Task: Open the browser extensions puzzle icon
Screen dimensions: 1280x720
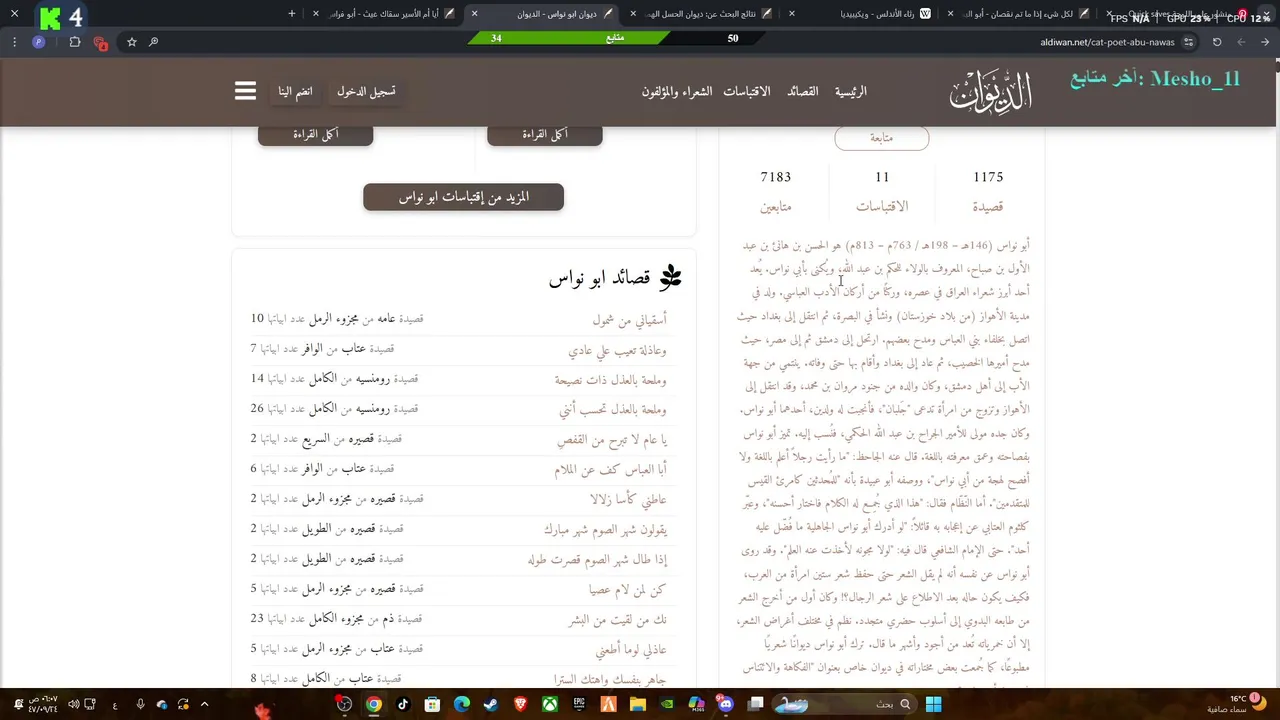Action: point(75,42)
